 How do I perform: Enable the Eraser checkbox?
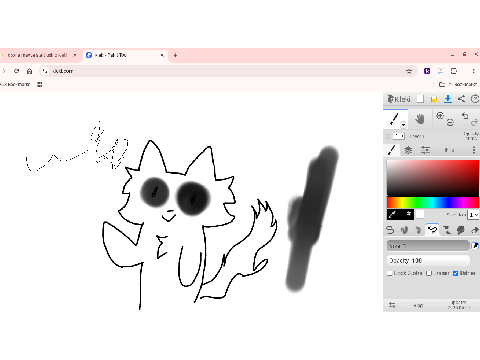click(x=429, y=273)
